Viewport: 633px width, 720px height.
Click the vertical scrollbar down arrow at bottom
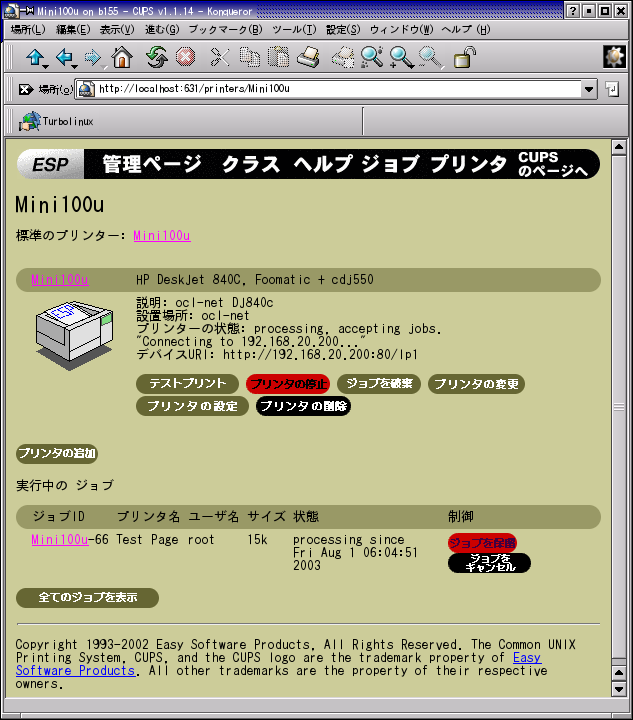[x=619, y=688]
